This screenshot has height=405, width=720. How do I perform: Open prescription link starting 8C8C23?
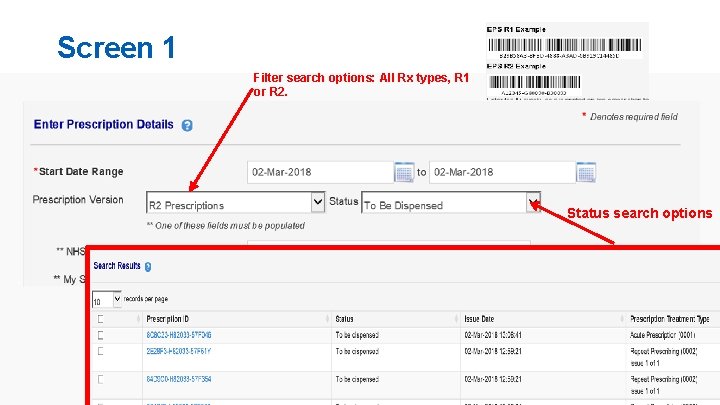click(179, 335)
